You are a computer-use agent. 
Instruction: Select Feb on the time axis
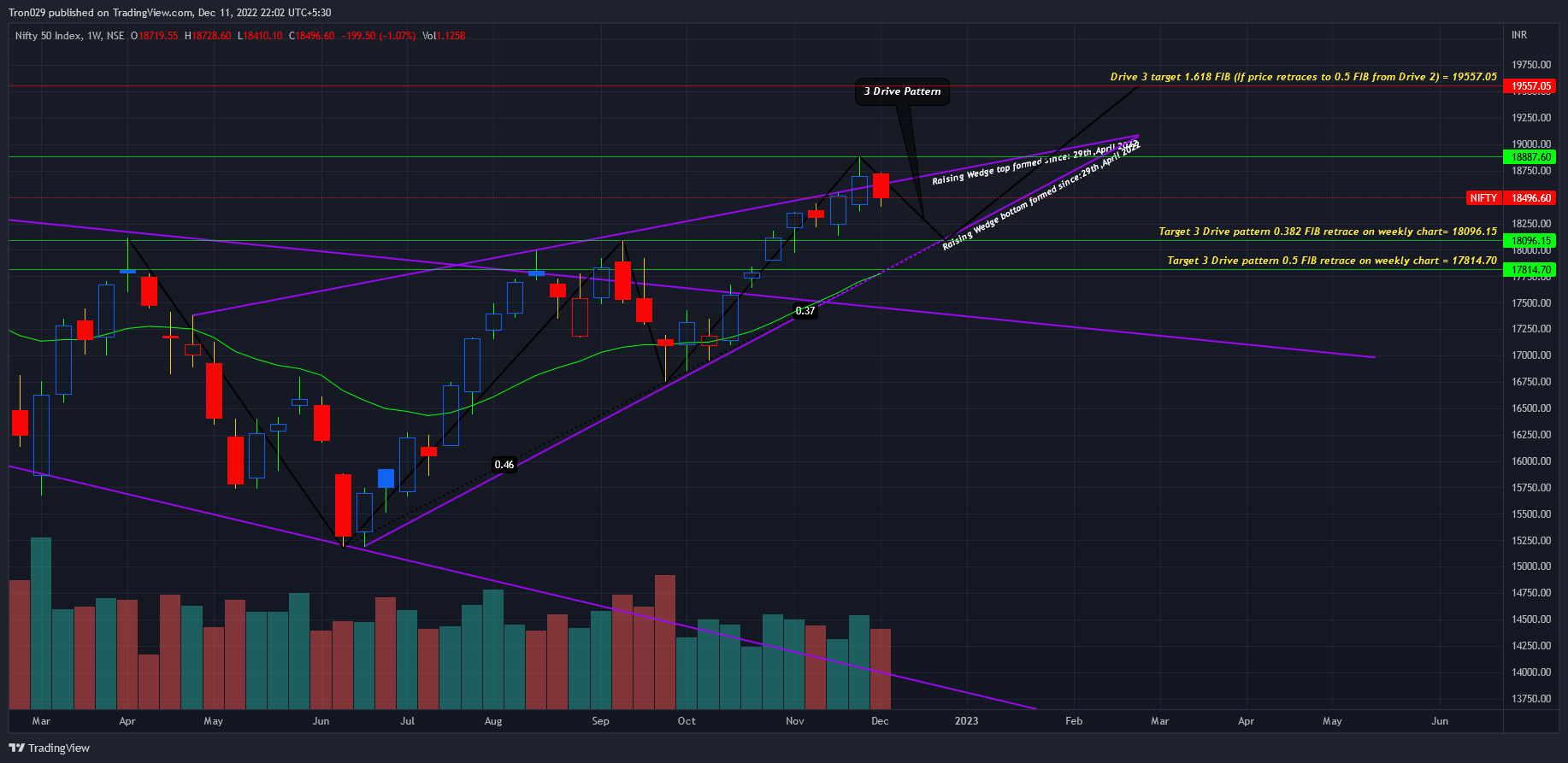click(x=1074, y=721)
